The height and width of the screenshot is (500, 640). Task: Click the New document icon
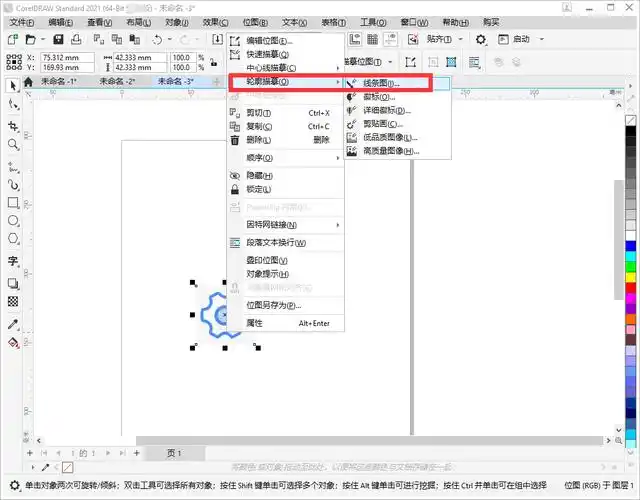[x=13, y=39]
